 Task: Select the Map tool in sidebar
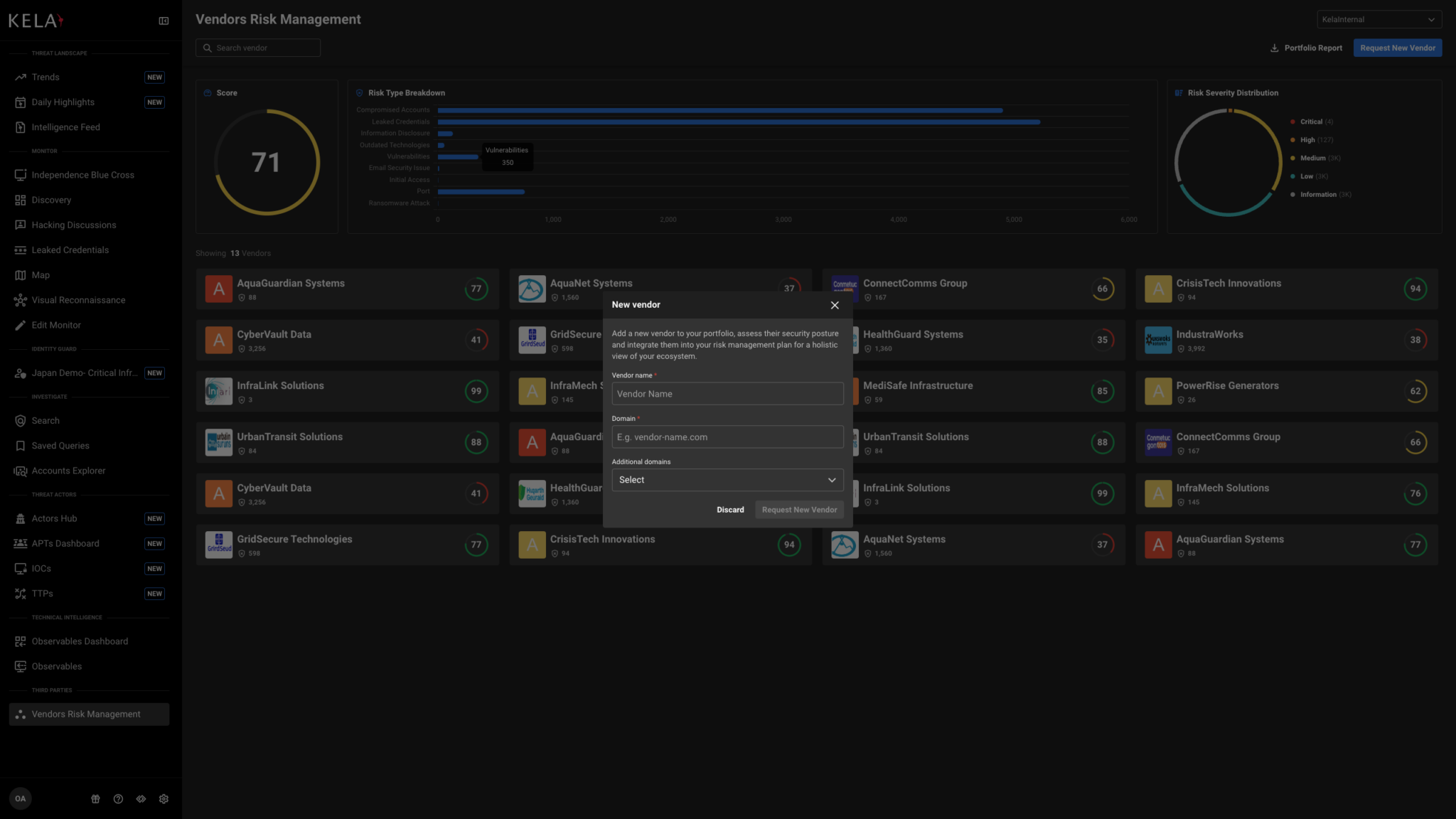[x=41, y=274]
